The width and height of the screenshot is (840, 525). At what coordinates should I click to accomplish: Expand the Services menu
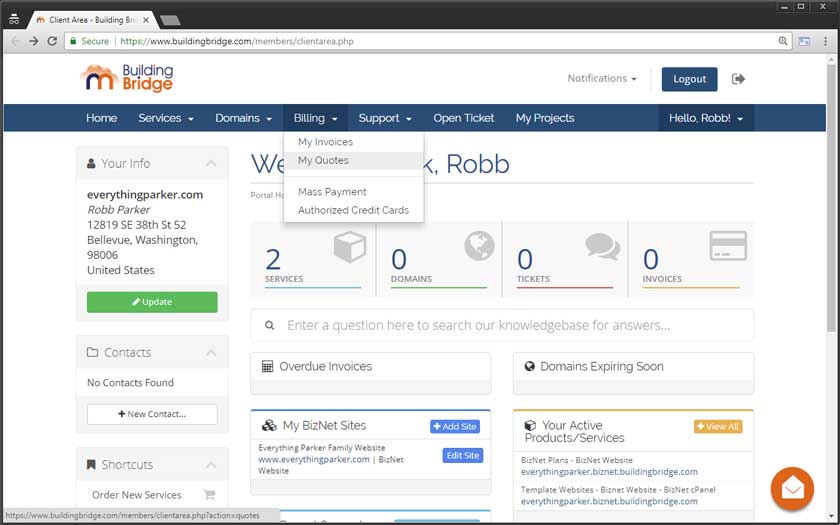(x=166, y=118)
